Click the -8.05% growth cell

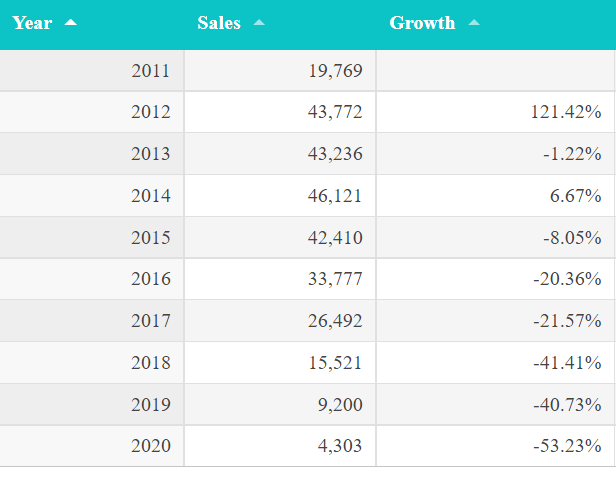pyautogui.click(x=571, y=238)
